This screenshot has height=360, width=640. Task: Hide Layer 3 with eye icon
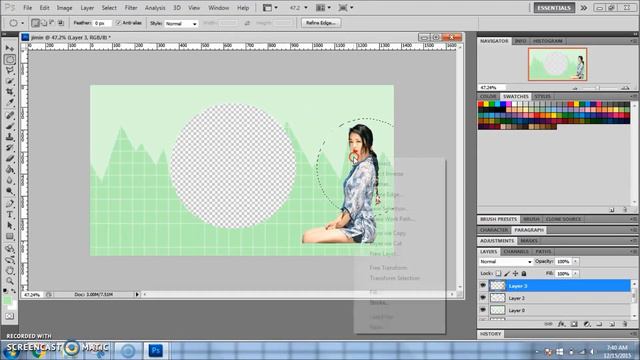click(483, 286)
